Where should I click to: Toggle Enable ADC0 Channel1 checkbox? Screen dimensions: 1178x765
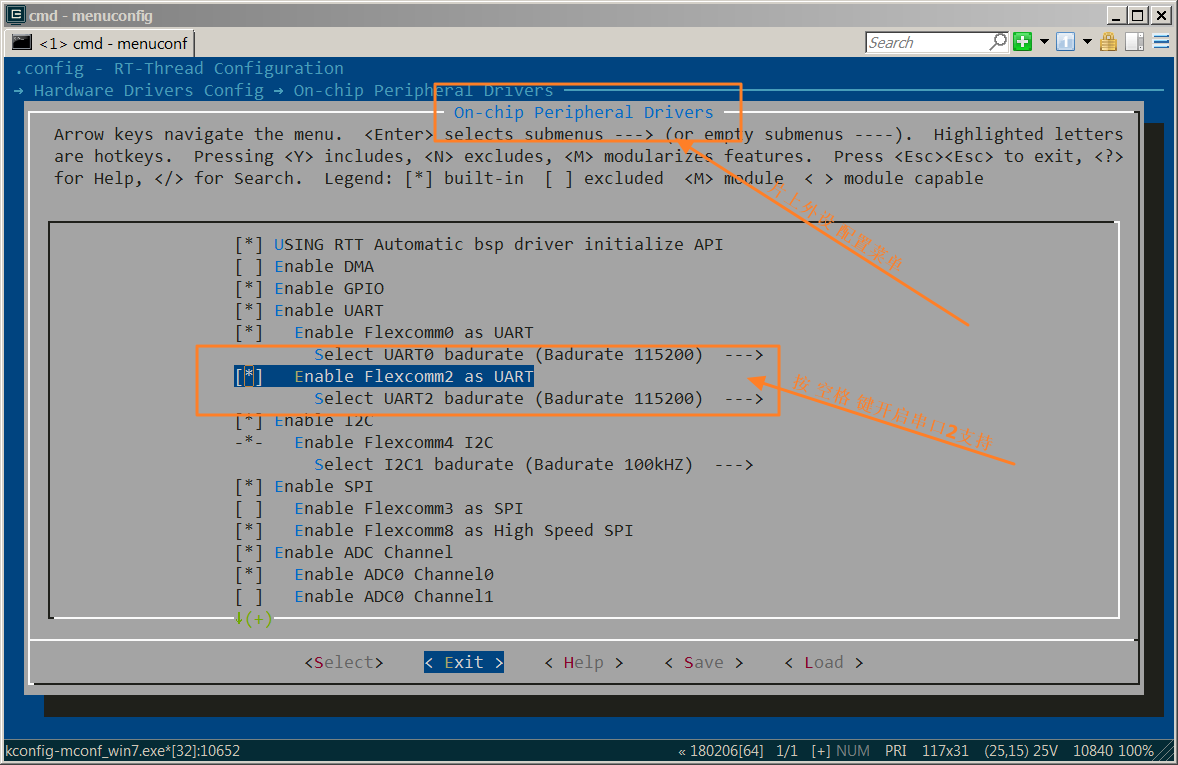[249, 597]
